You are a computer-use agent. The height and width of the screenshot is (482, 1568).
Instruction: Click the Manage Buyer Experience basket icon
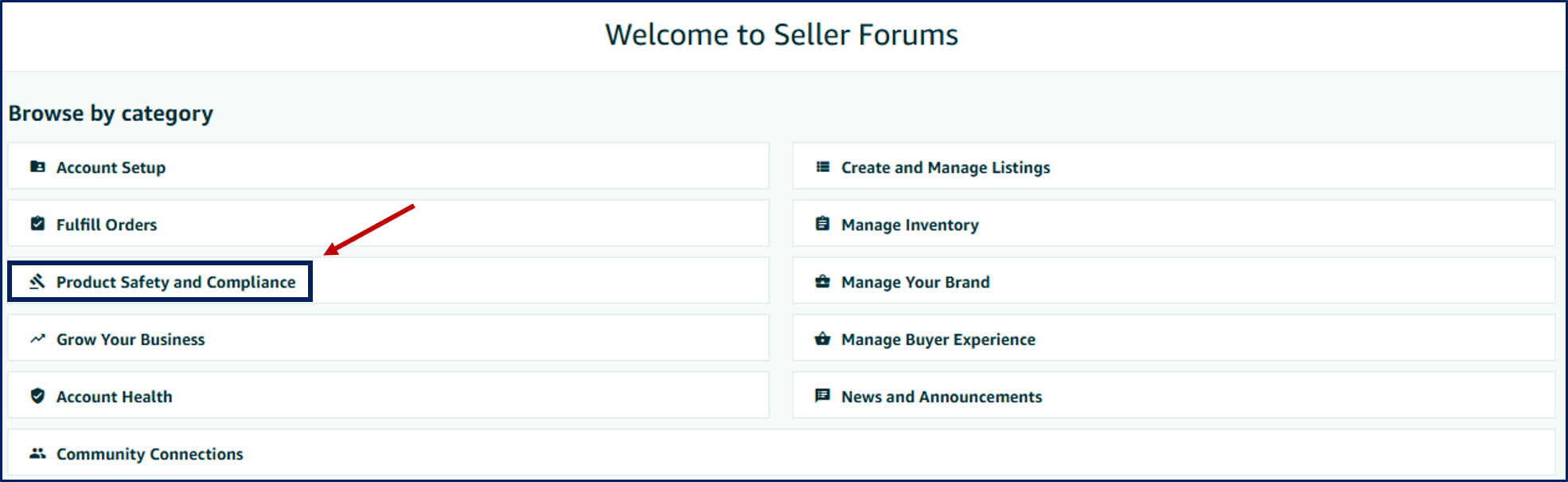tap(823, 339)
